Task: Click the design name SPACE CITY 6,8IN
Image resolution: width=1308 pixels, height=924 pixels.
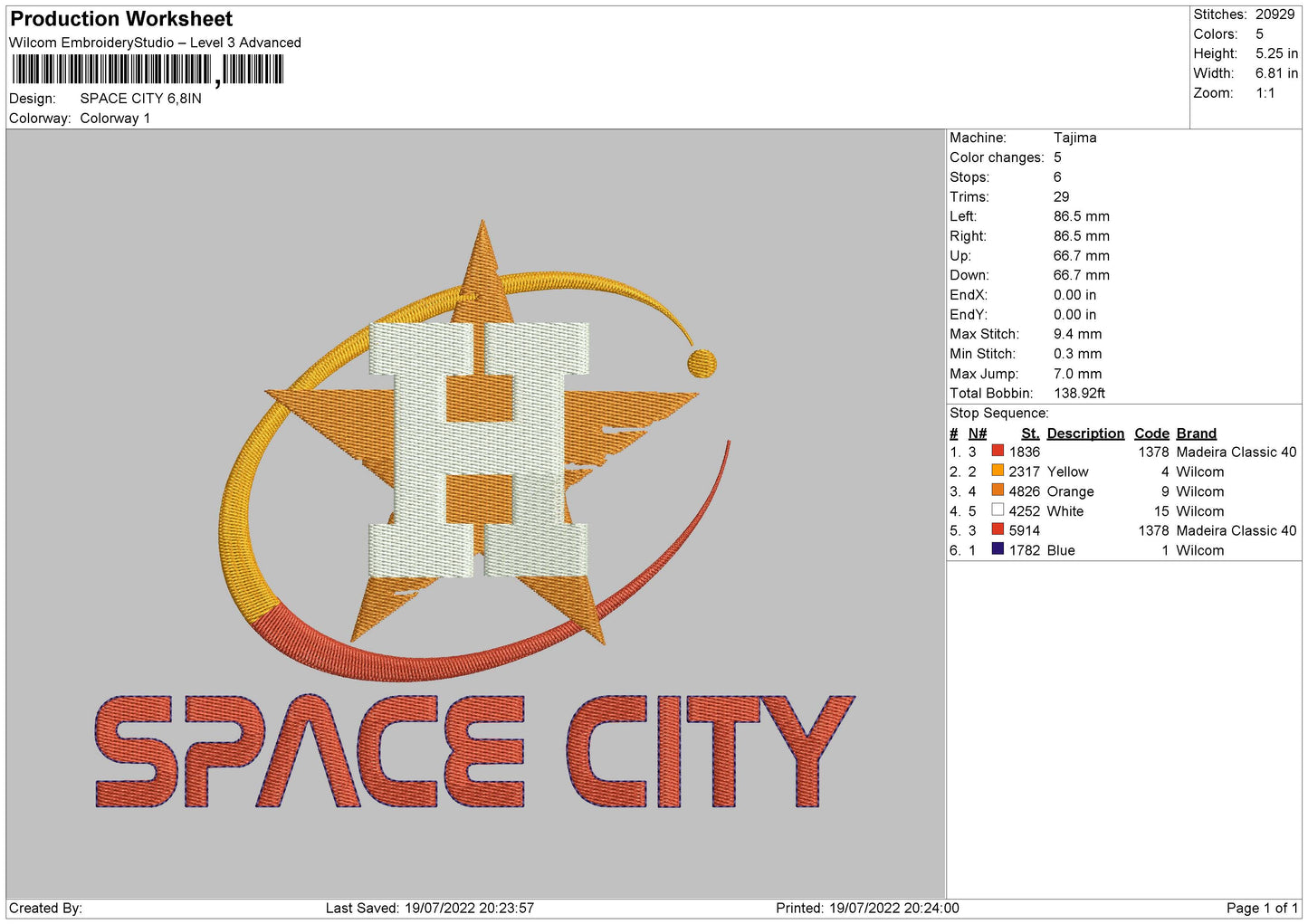Action: (x=140, y=99)
